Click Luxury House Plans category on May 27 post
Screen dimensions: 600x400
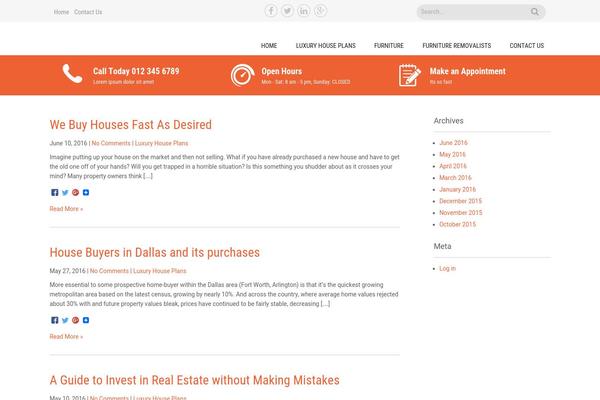(160, 271)
